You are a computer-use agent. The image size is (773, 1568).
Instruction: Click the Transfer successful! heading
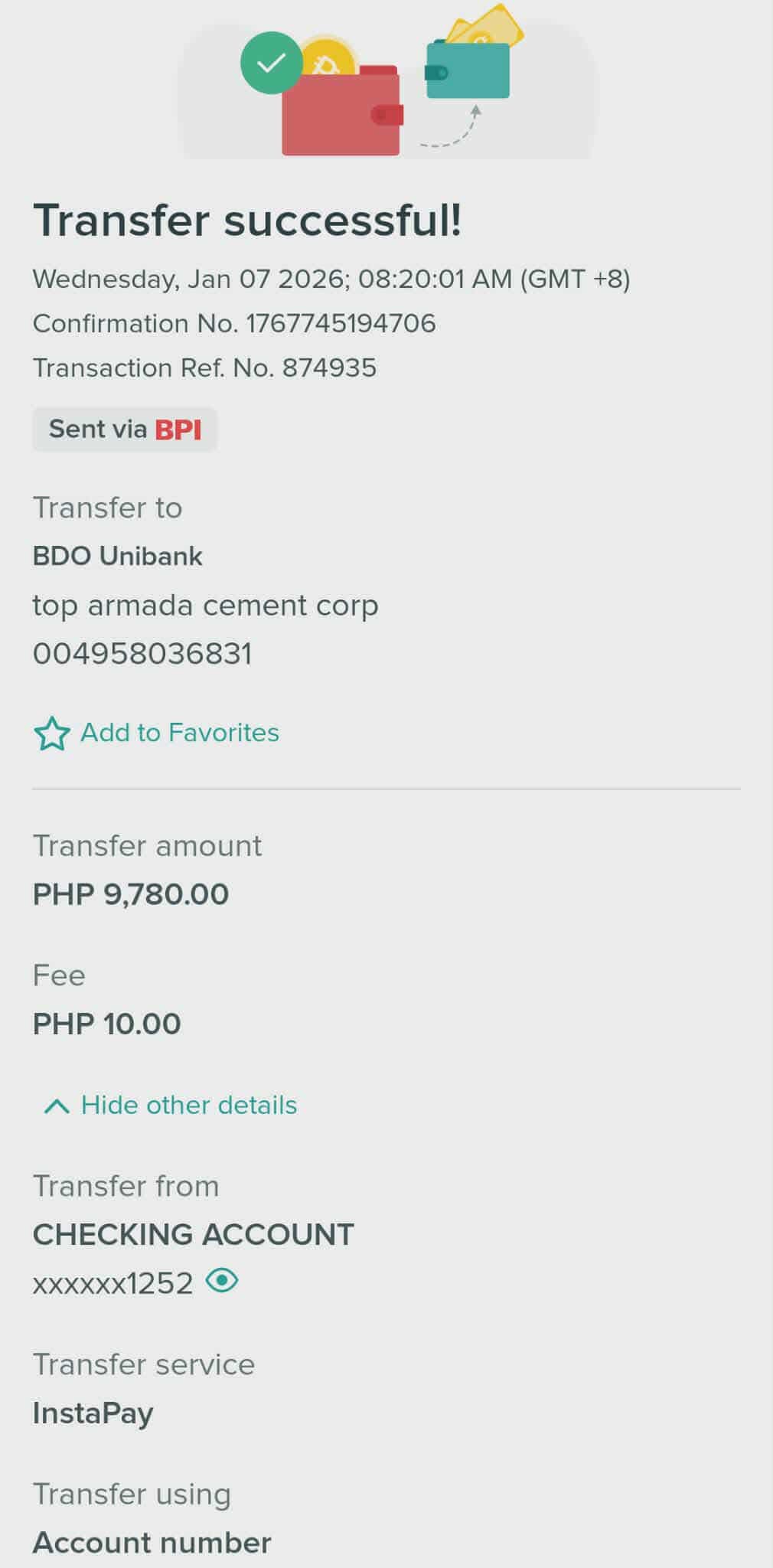[247, 220]
